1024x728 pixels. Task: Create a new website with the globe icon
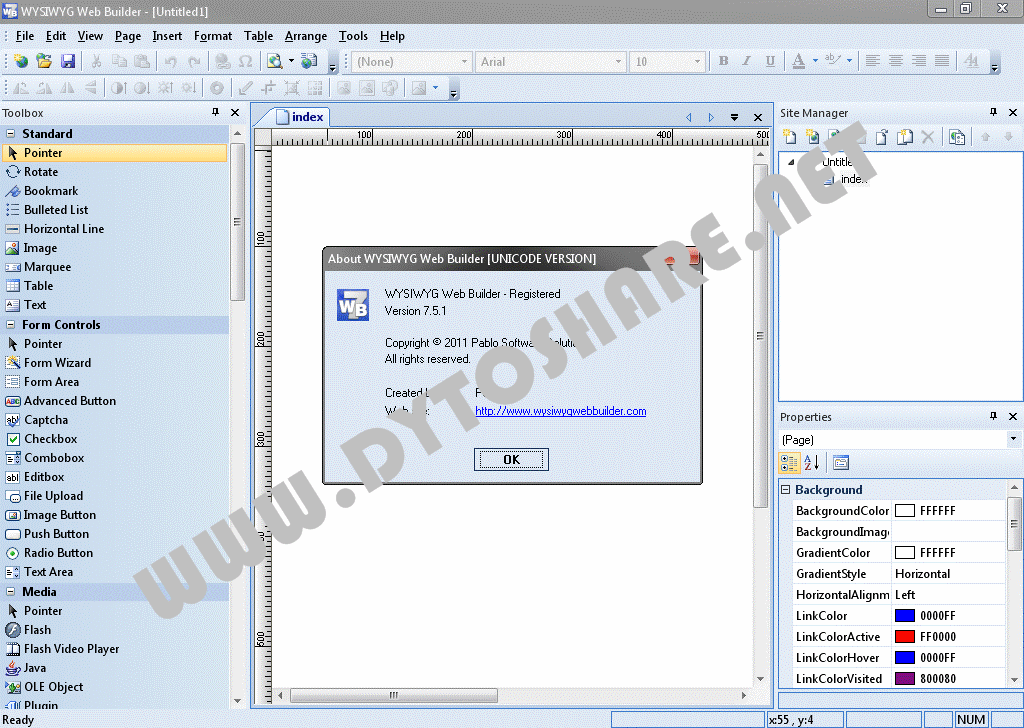21,61
